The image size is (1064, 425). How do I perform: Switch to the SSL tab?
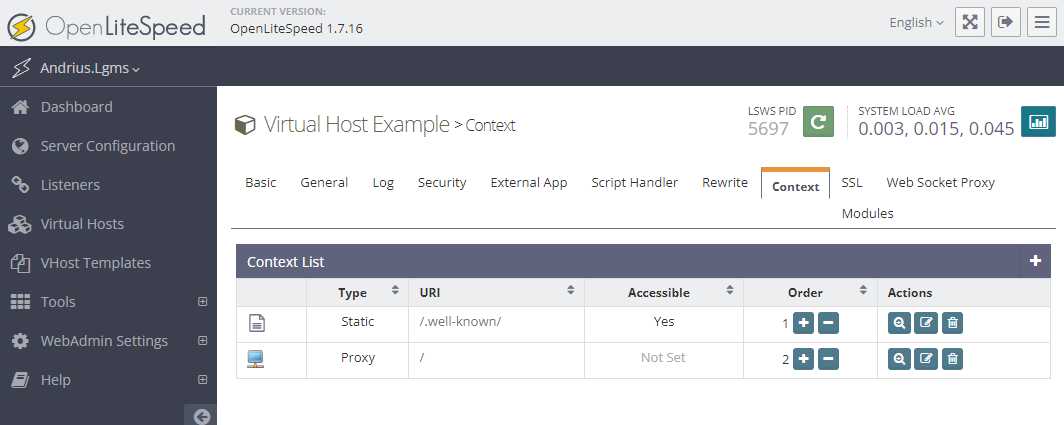point(852,183)
